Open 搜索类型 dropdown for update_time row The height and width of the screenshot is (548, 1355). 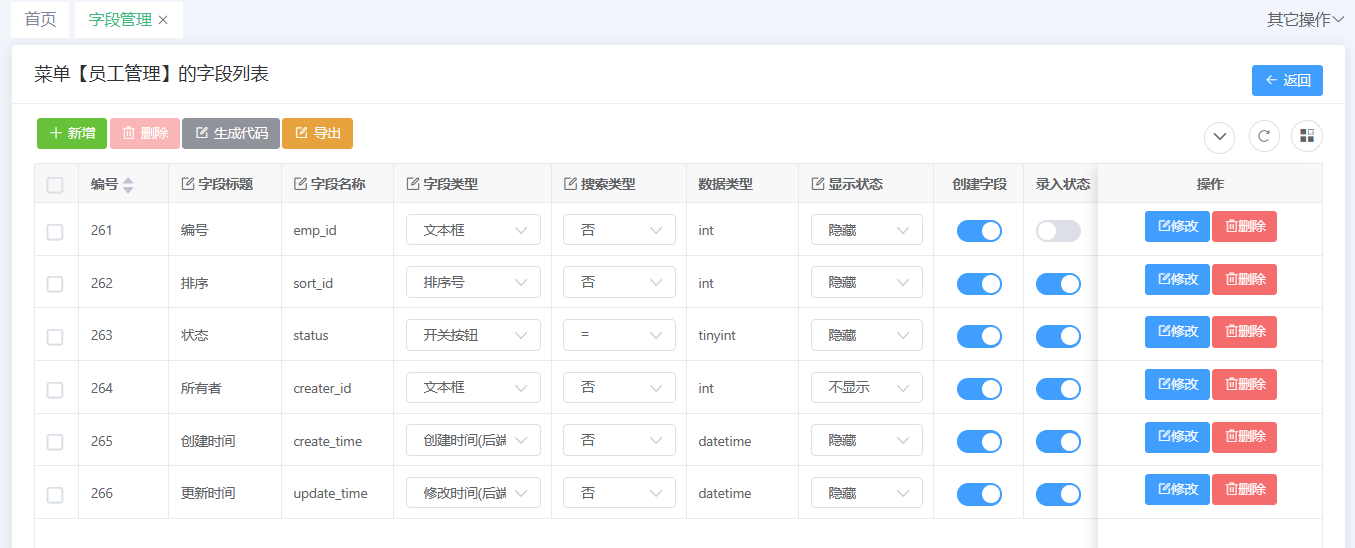tap(619, 493)
